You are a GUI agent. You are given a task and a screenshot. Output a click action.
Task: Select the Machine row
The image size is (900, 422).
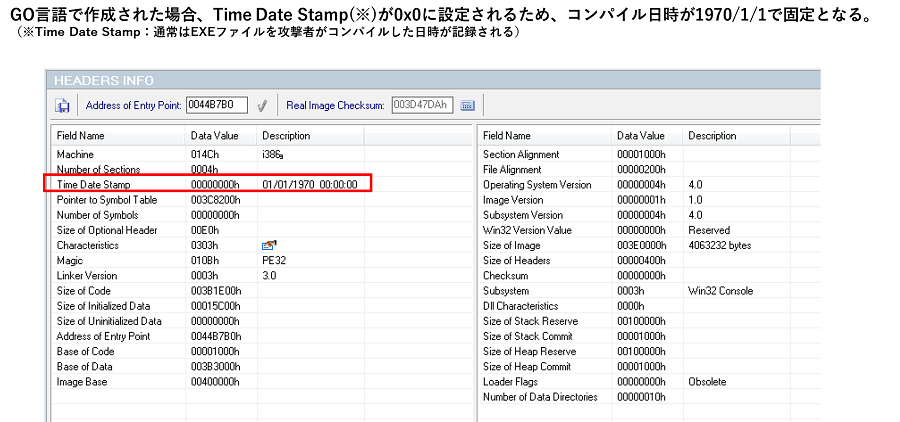75,155
